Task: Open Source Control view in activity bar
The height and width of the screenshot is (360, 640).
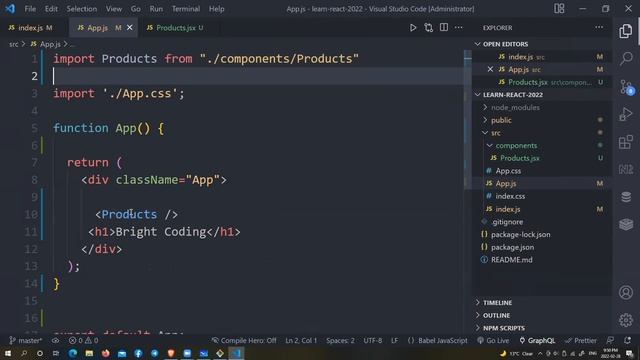Action: point(626,87)
